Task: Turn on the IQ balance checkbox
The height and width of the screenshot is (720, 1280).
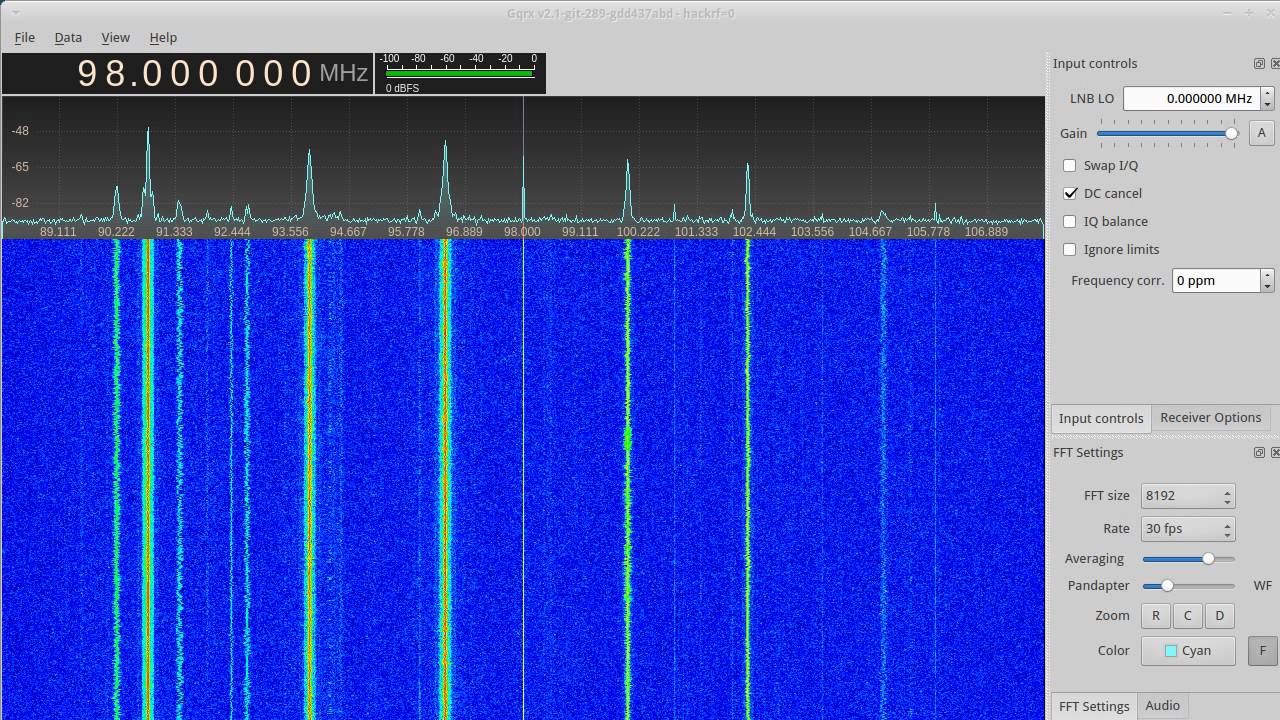Action: pos(1070,221)
